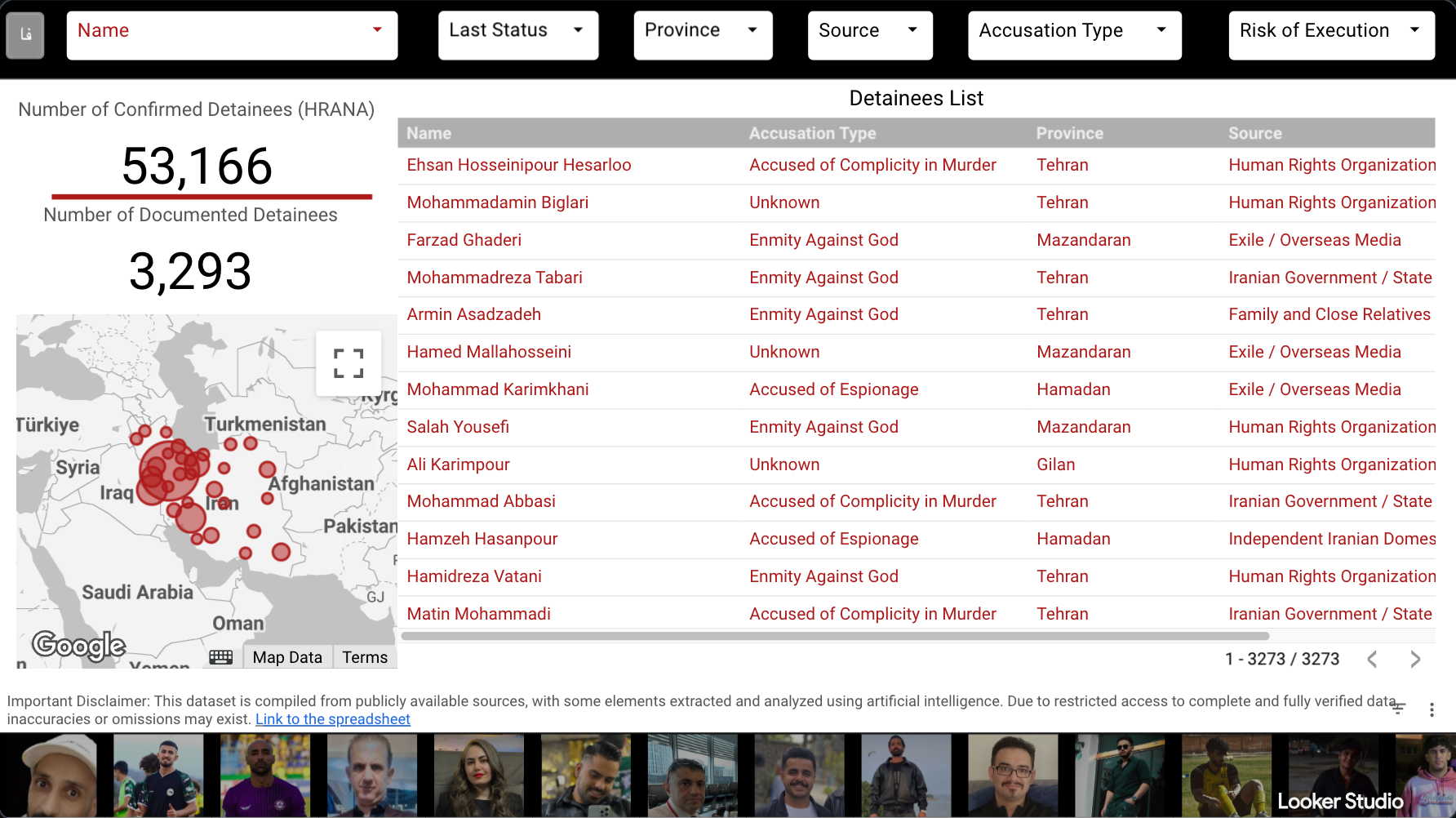
Task: Click the map Terms link
Action: [365, 657]
